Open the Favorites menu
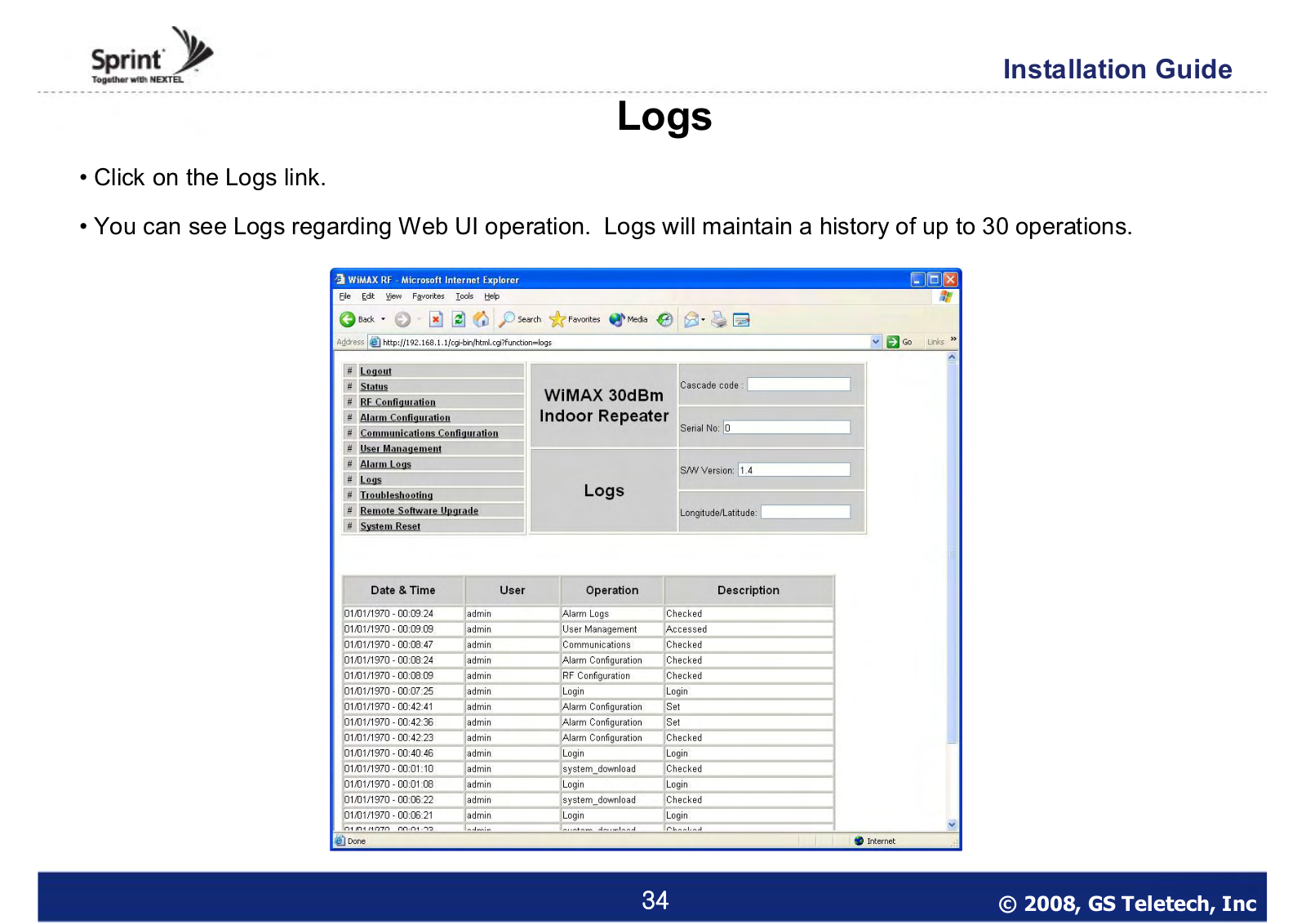 (x=428, y=296)
